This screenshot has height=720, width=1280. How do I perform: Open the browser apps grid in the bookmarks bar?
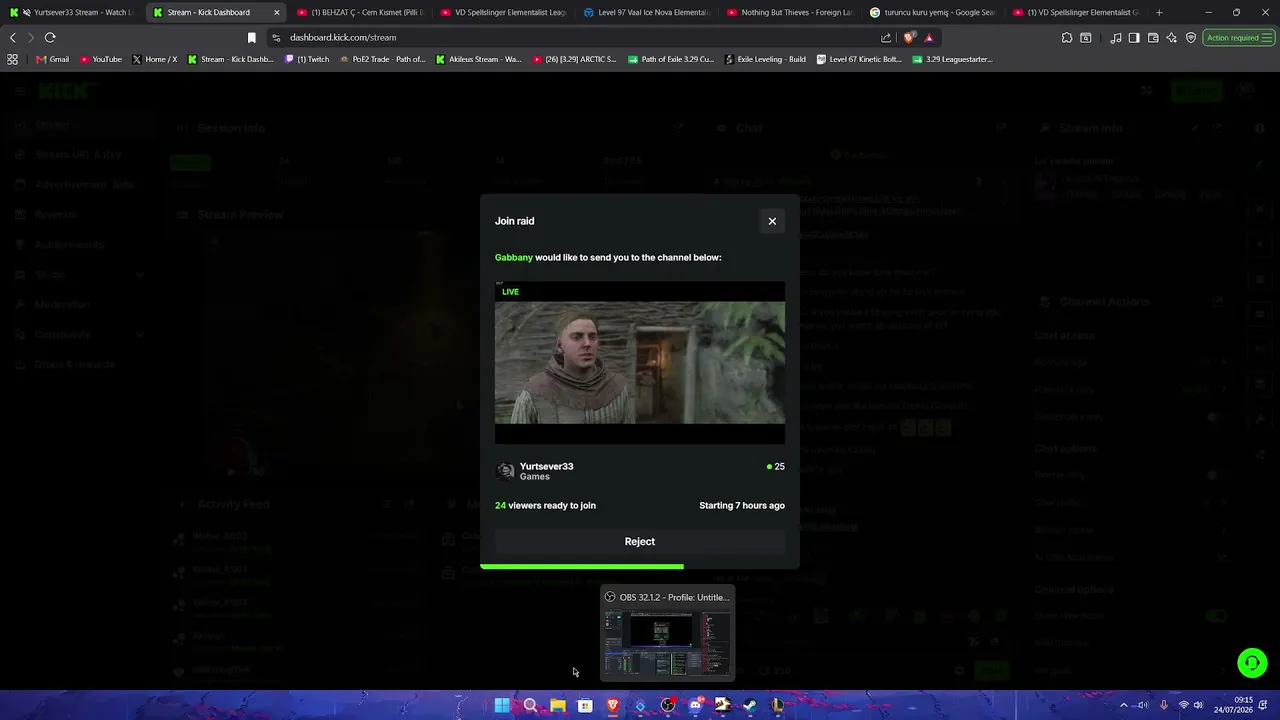tap(12, 59)
